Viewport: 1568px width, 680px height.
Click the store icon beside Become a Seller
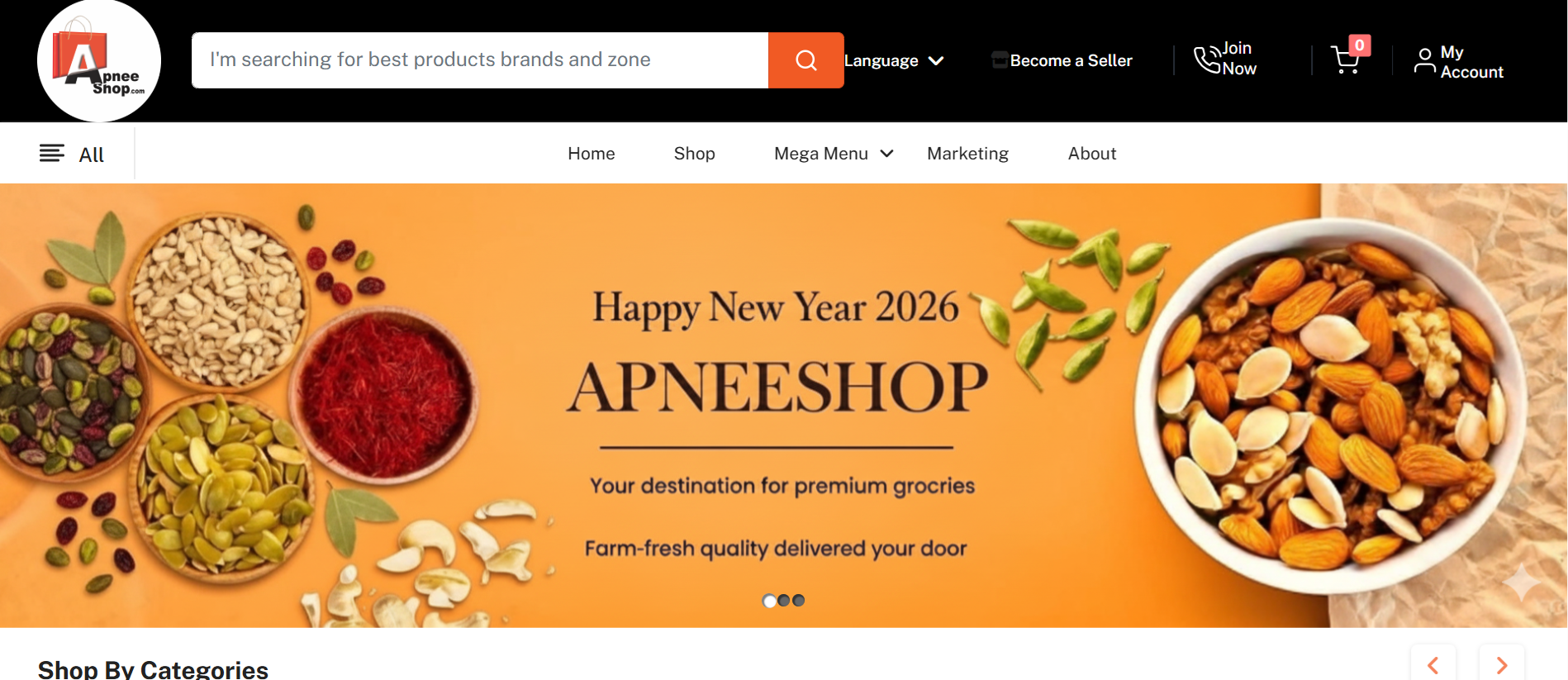(1000, 59)
